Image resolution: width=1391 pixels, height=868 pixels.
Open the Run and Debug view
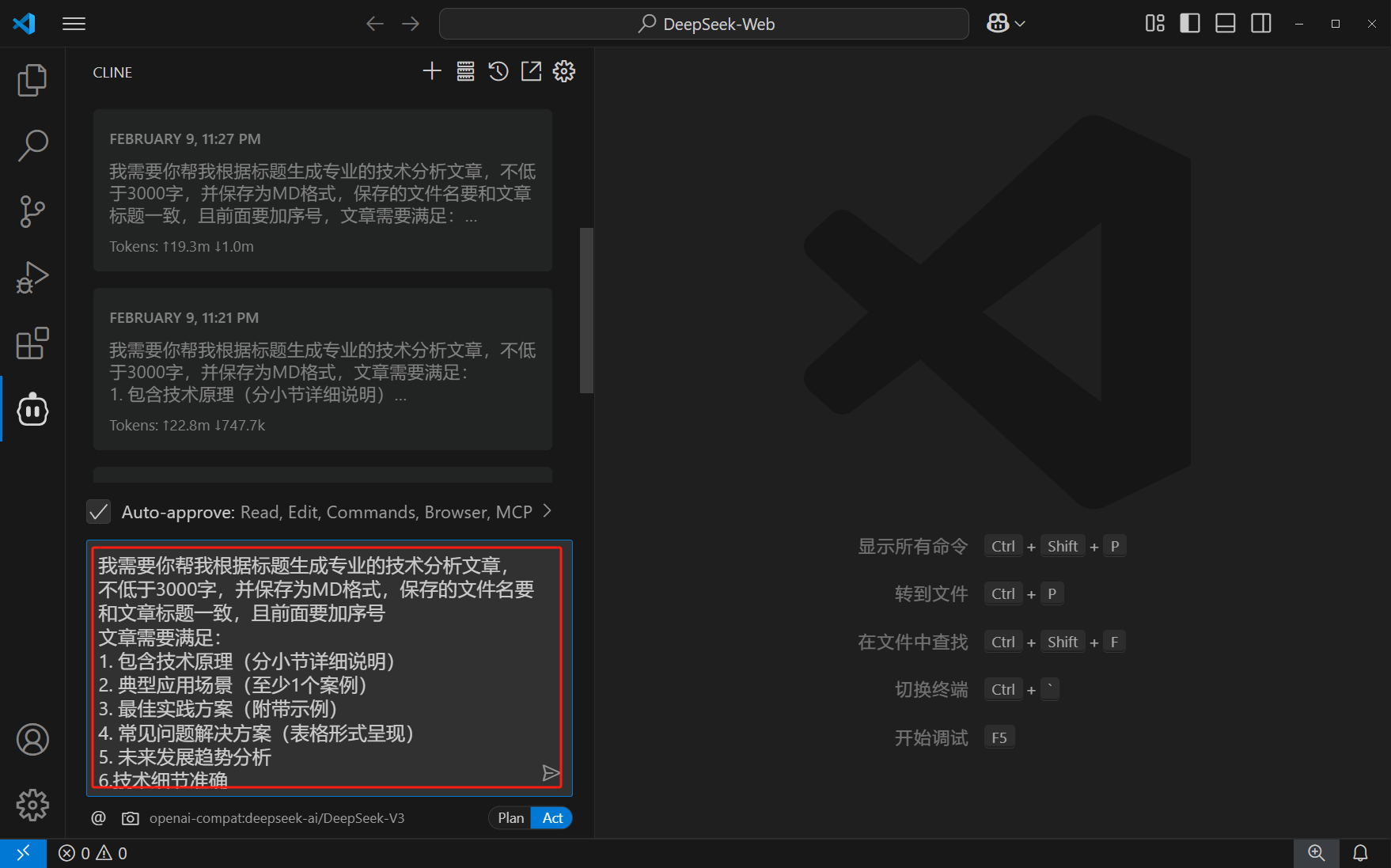[x=32, y=277]
